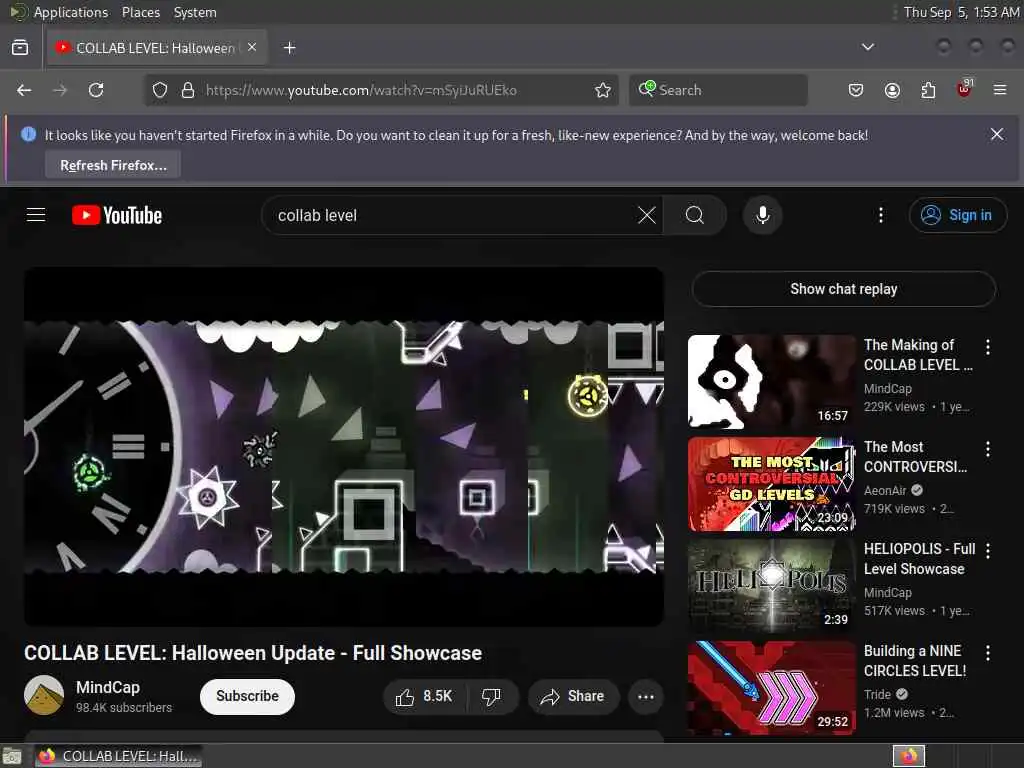Open tracking protection shield icon
The height and width of the screenshot is (768, 1024).
coord(160,90)
